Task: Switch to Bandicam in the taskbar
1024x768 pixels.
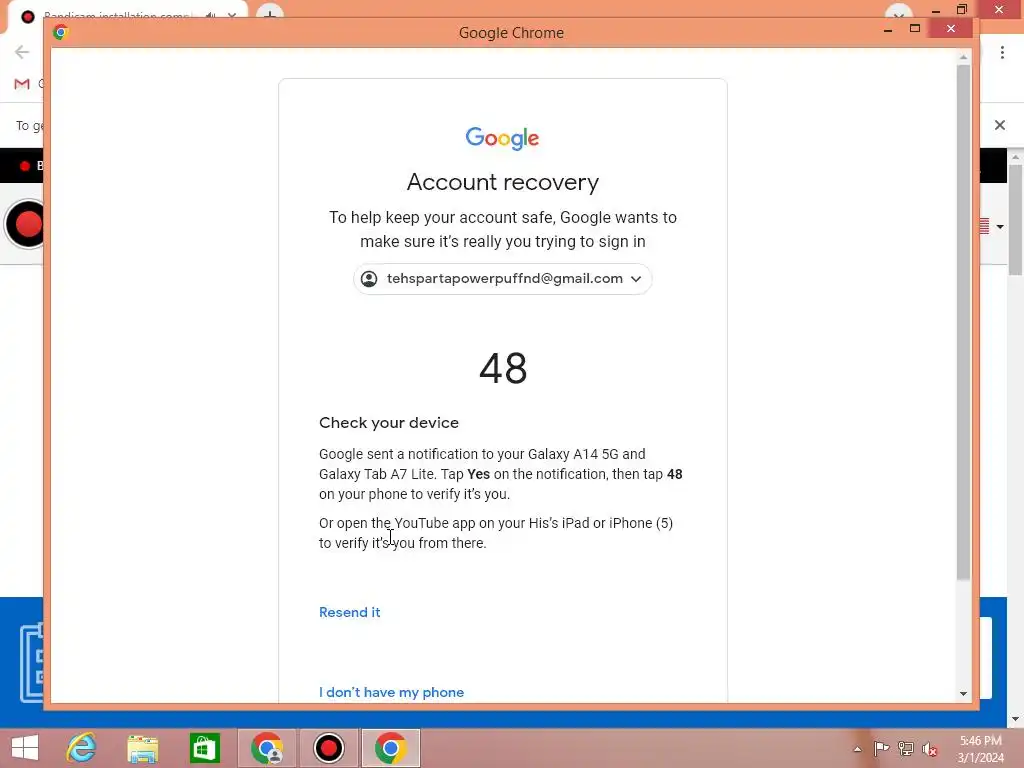Action: click(328, 748)
